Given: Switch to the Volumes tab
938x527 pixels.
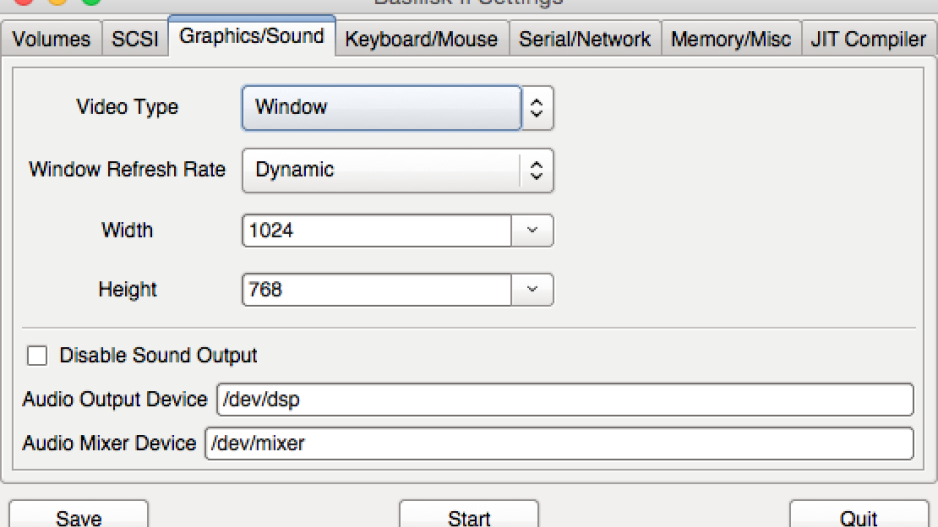Looking at the screenshot, I should [x=51, y=39].
